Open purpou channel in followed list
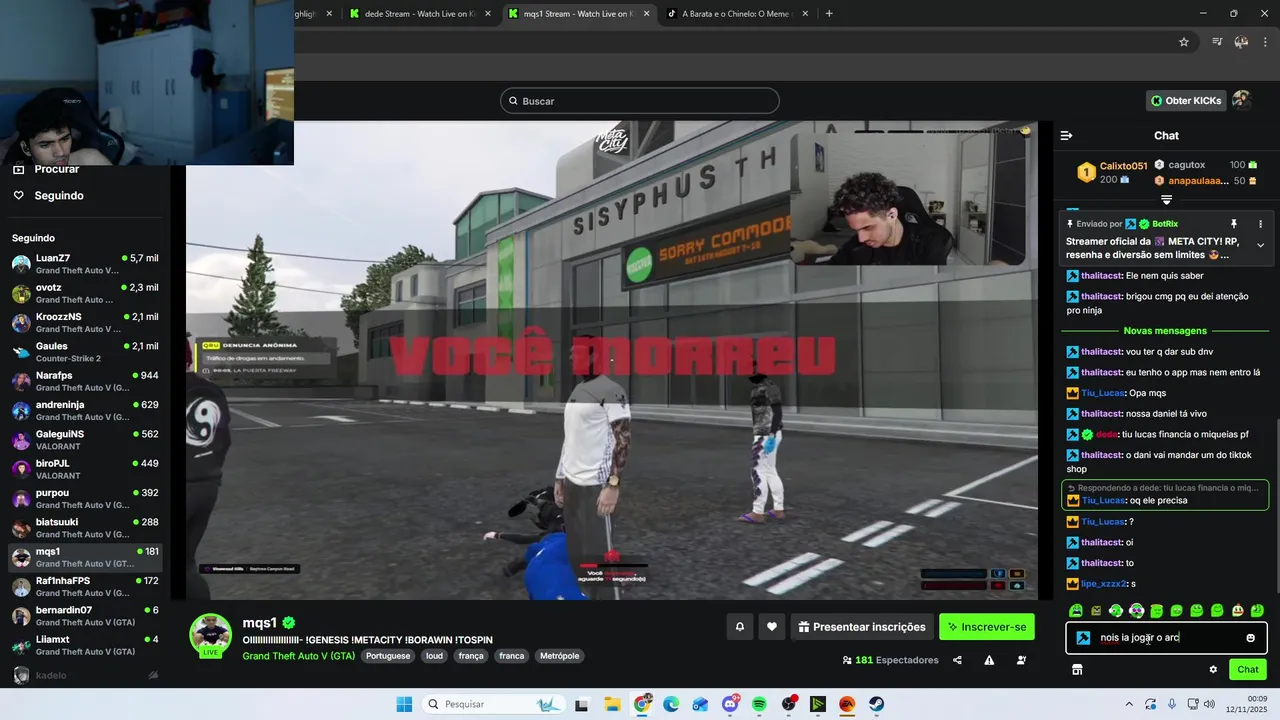The image size is (1280, 720). point(85,498)
